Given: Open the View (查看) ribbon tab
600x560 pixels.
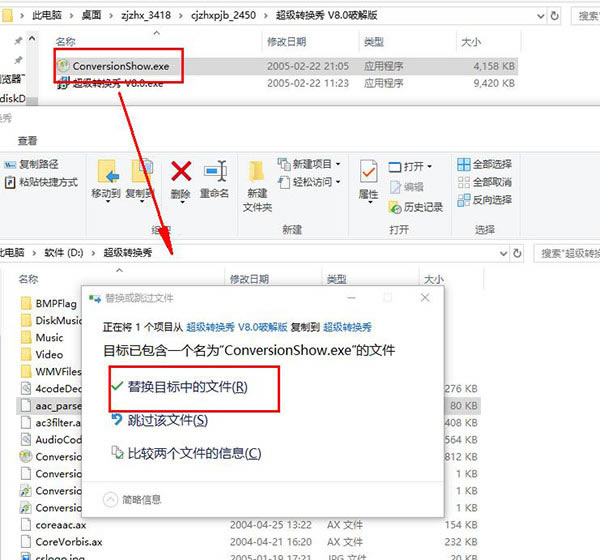Looking at the screenshot, I should pos(27,141).
